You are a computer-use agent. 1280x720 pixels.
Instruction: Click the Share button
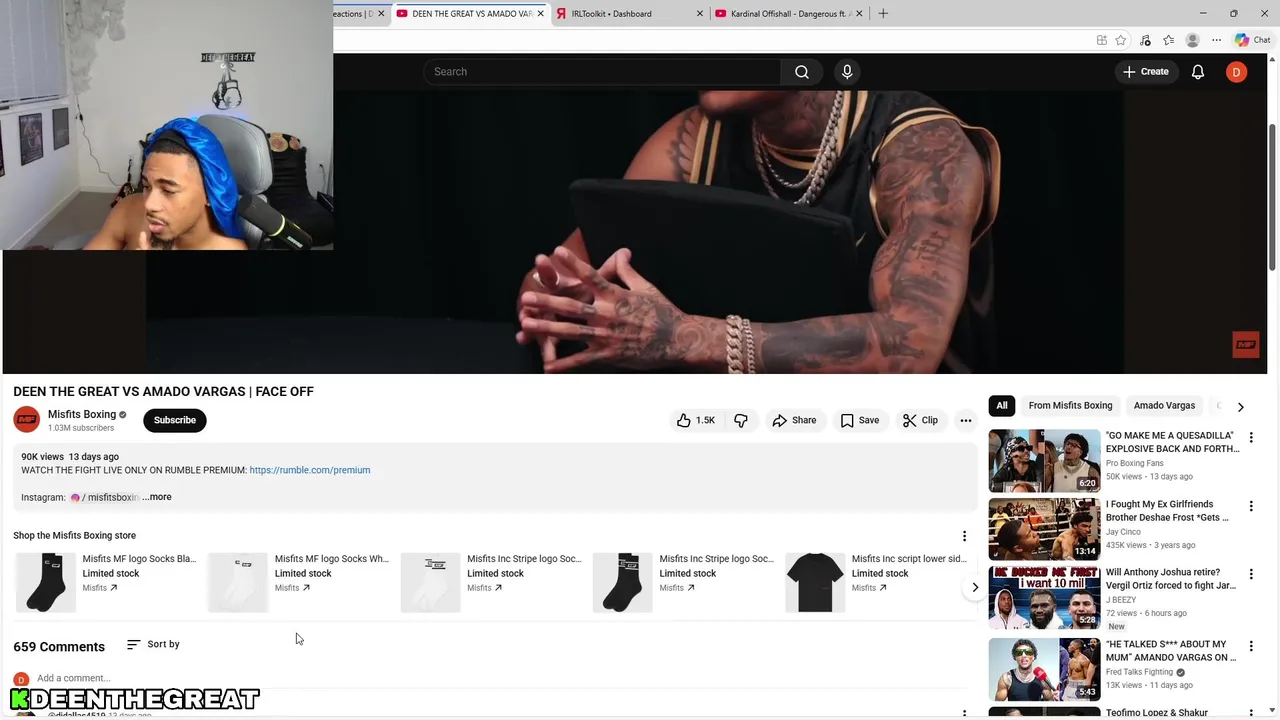pyautogui.click(x=794, y=420)
